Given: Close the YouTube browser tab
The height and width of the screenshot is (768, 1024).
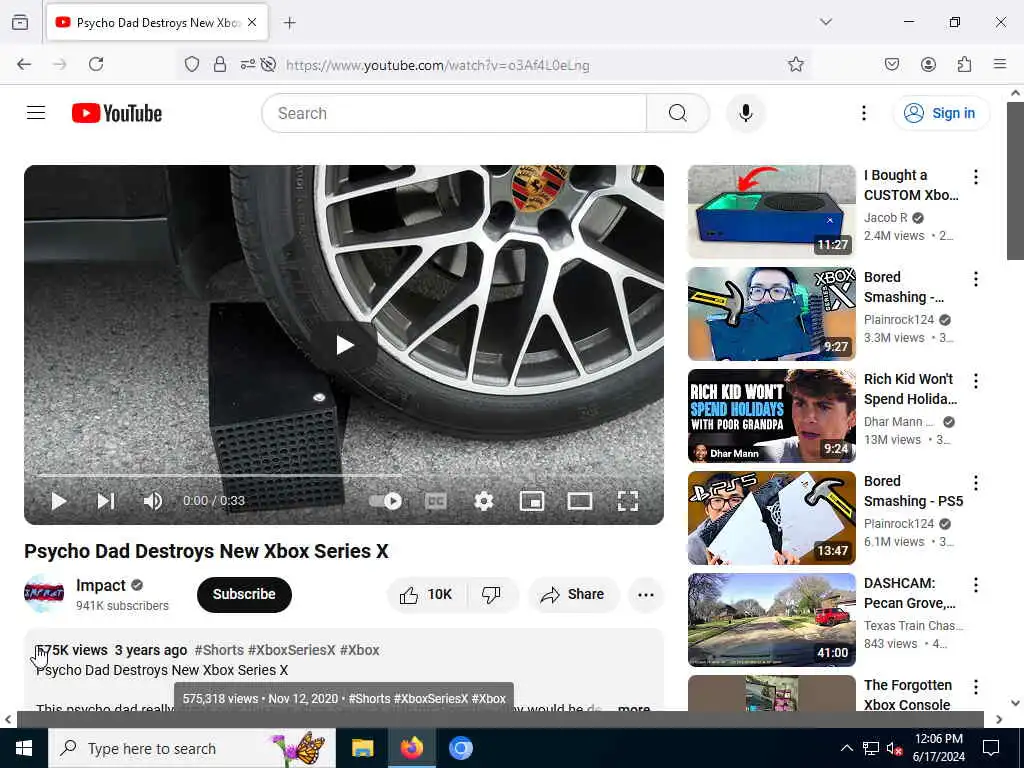Looking at the screenshot, I should (x=252, y=23).
